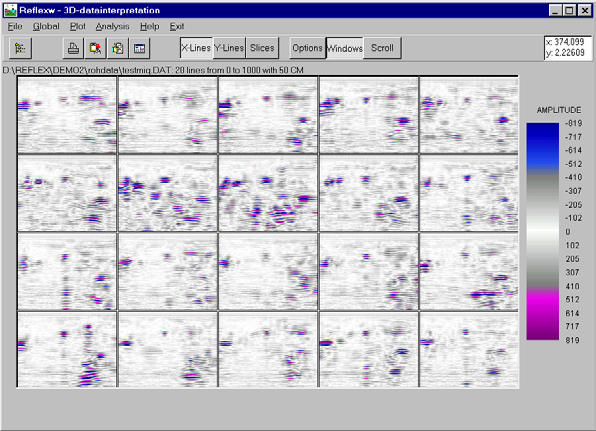Click the first radargram panel in top row

67,114
